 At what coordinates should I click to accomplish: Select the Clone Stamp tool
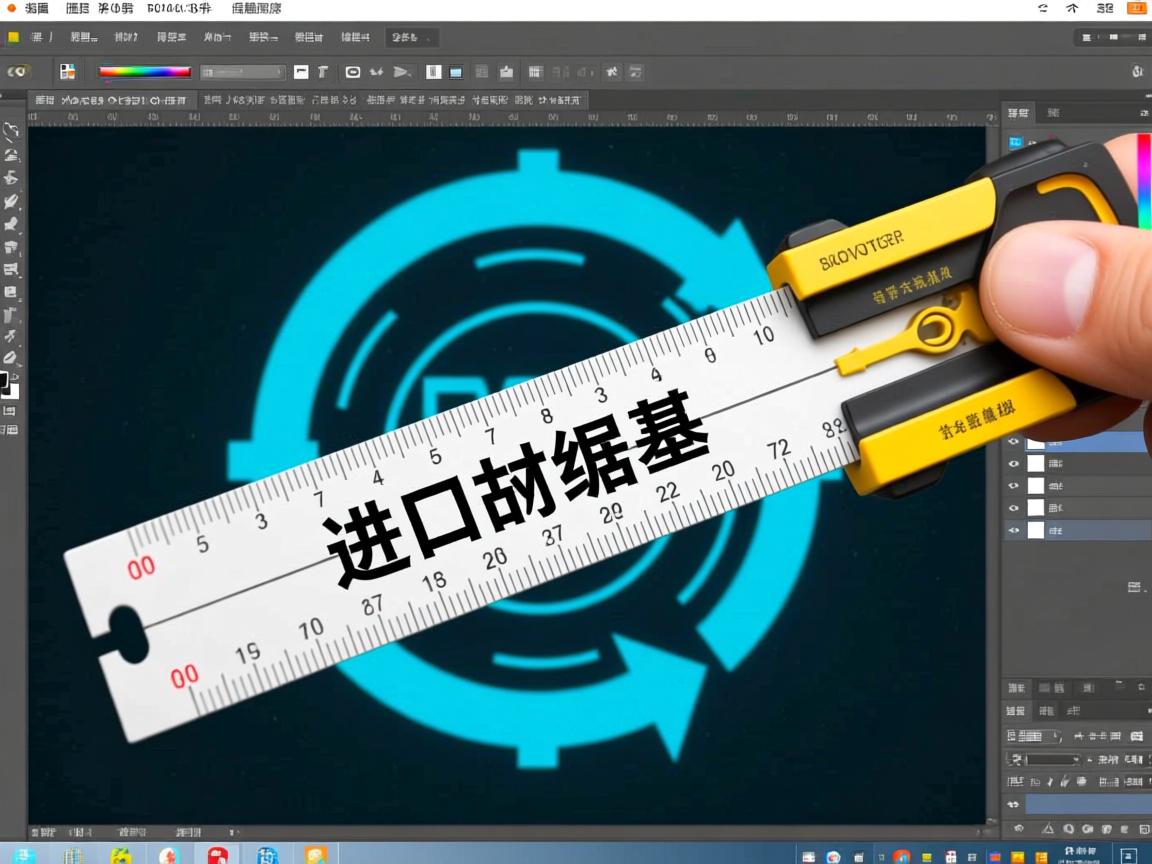pyautogui.click(x=13, y=247)
